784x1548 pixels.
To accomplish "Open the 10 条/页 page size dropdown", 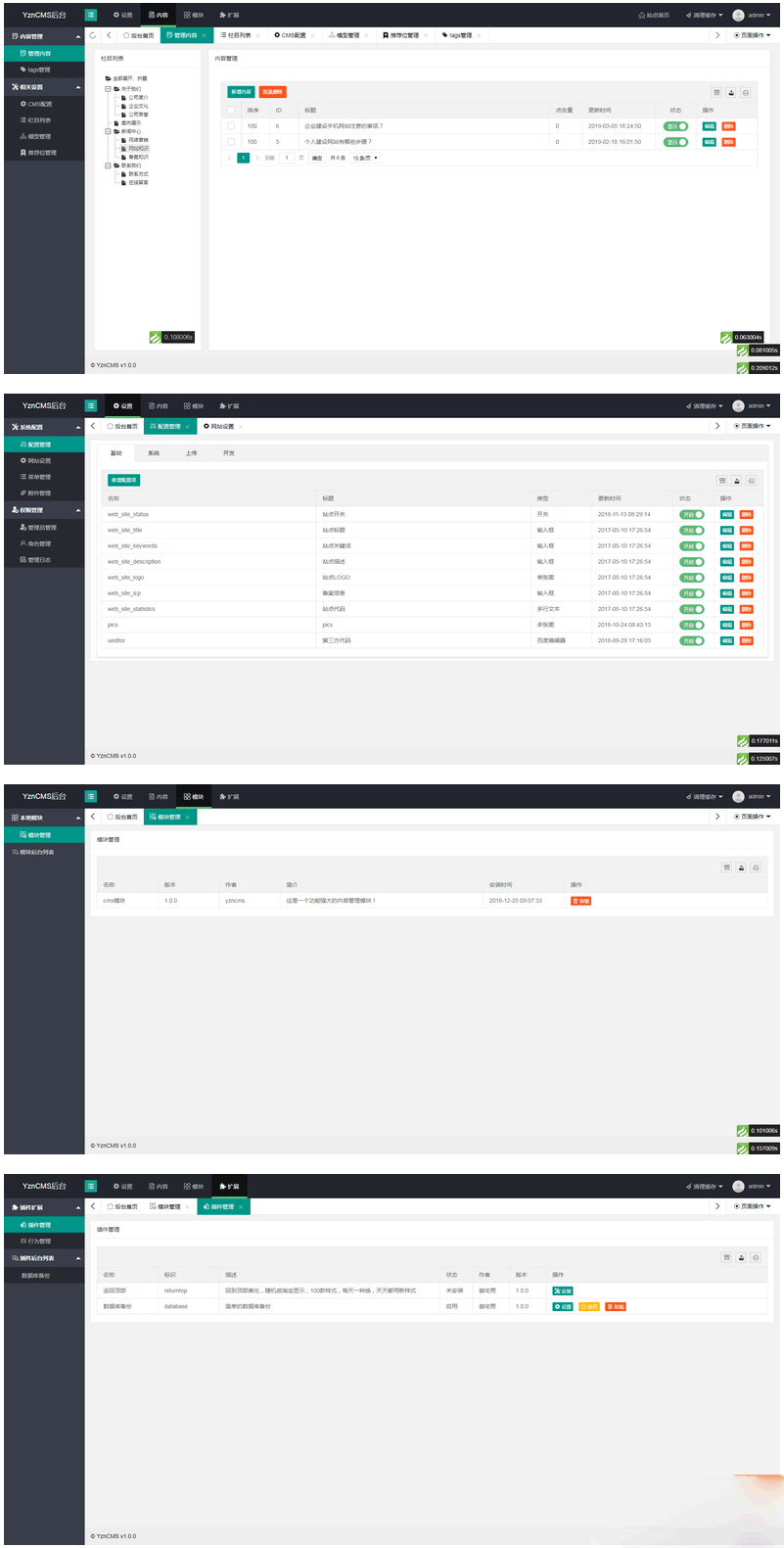I will tap(365, 158).
